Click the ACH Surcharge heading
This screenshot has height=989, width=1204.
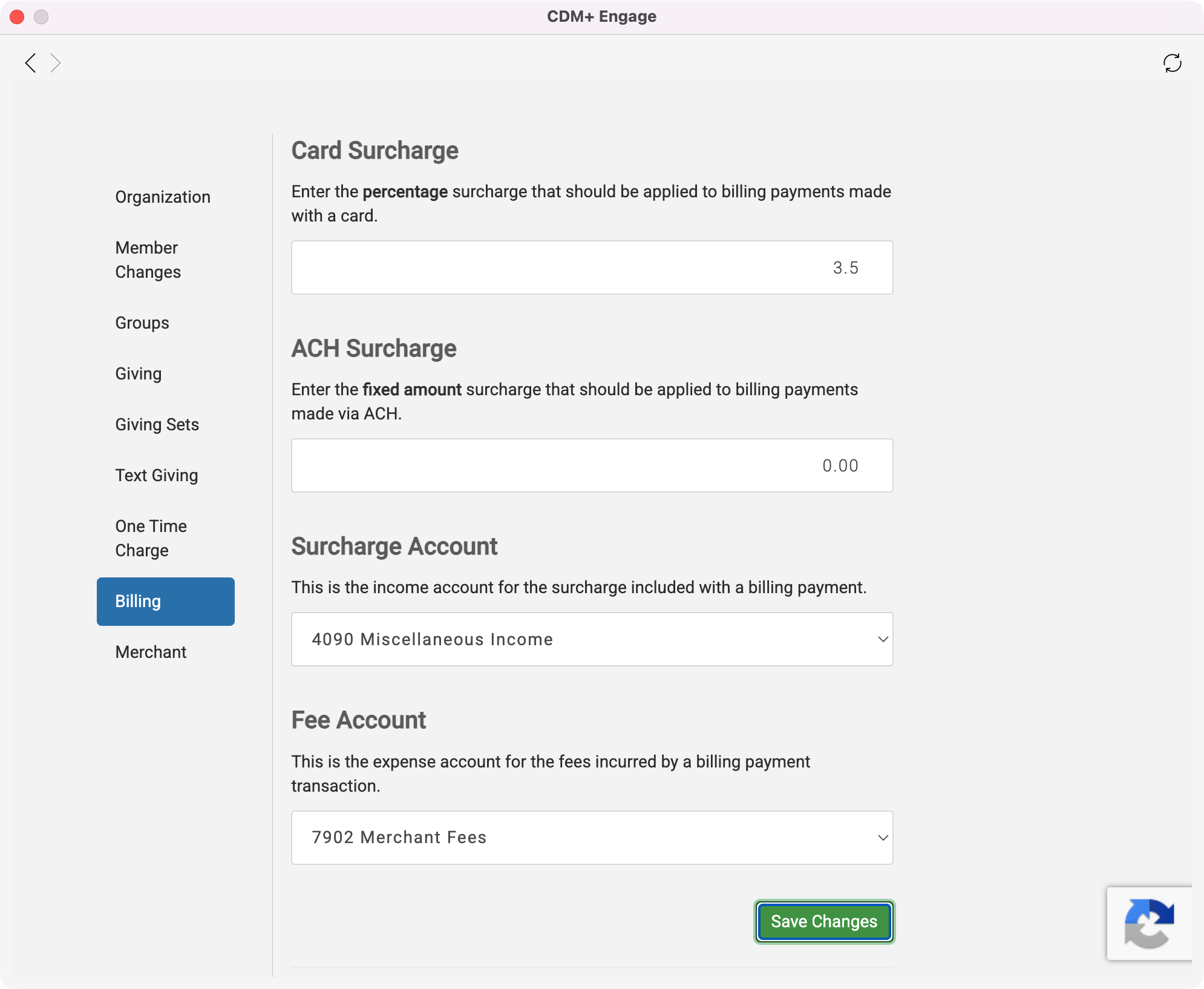click(x=374, y=349)
